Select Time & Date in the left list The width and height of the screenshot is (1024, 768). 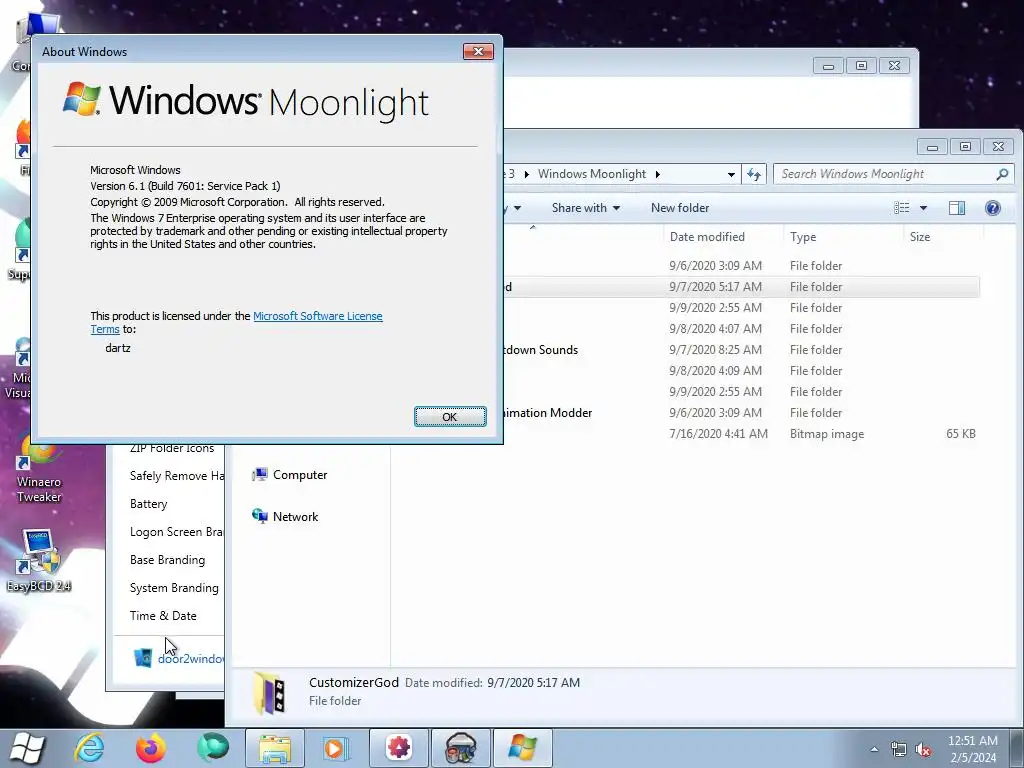pos(163,615)
